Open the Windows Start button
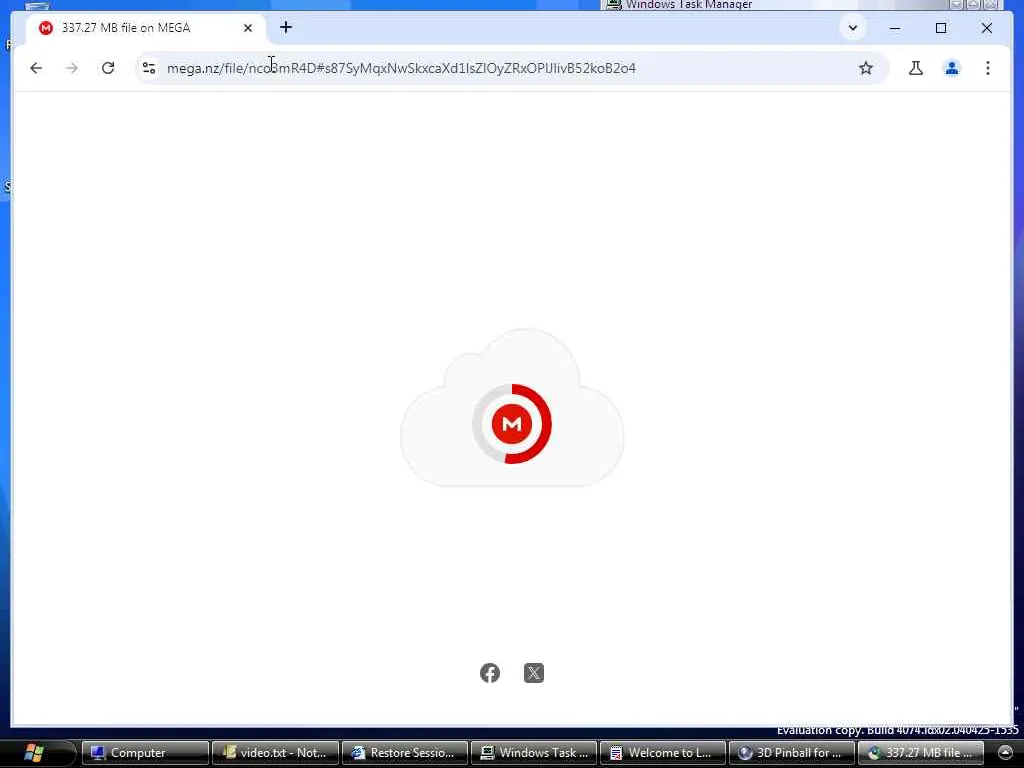 (34, 753)
